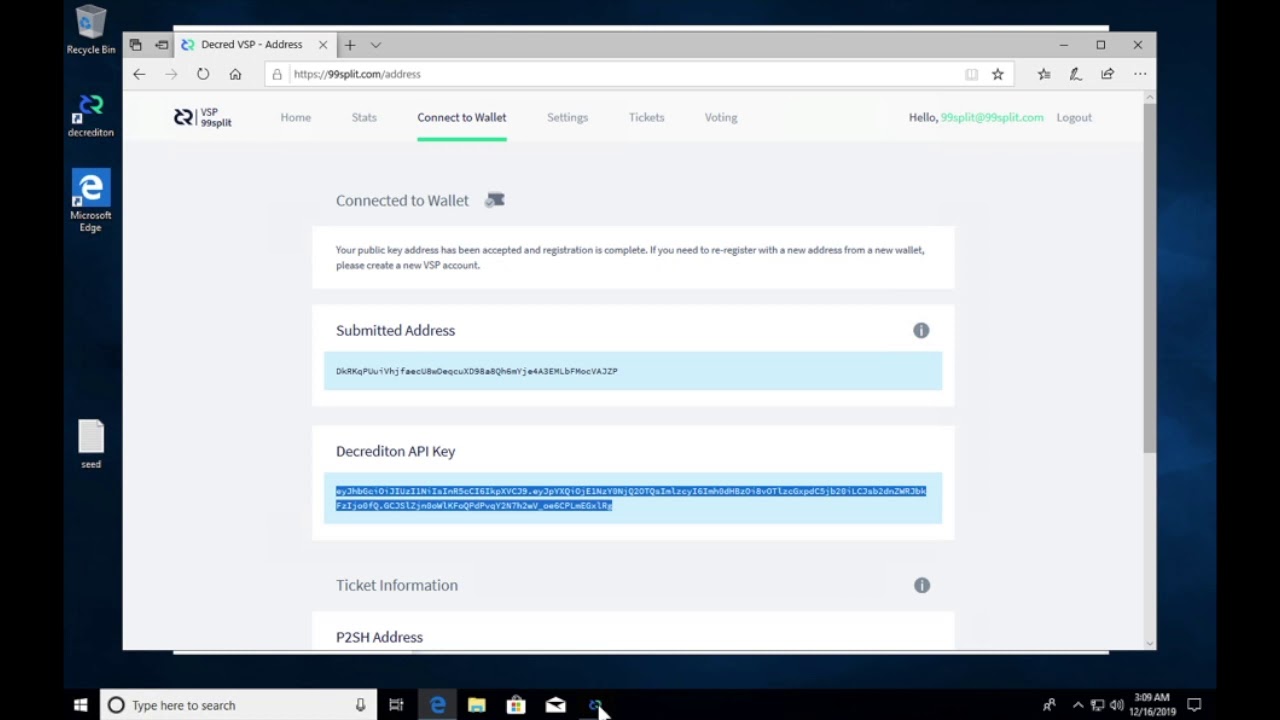Click the add notes pen icon
Viewport: 1280px width, 720px height.
click(x=1076, y=74)
